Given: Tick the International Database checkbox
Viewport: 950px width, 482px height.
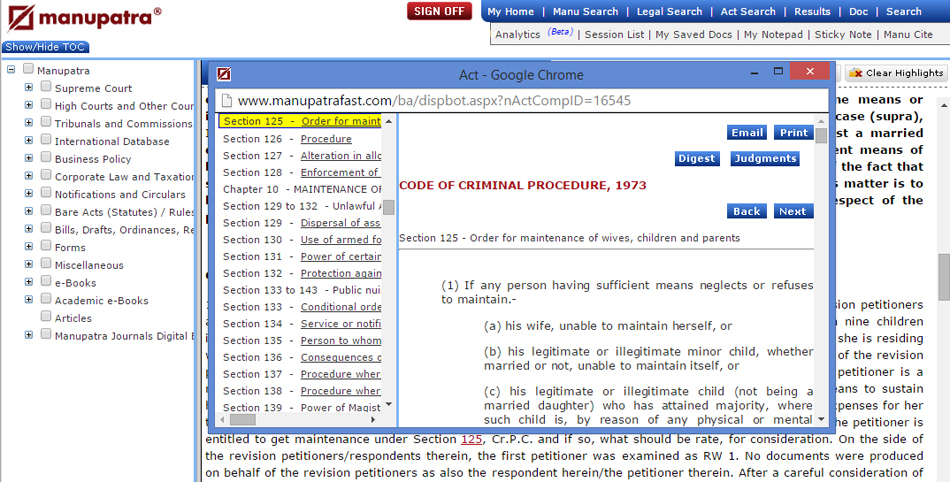Looking at the screenshot, I should 46,139.
